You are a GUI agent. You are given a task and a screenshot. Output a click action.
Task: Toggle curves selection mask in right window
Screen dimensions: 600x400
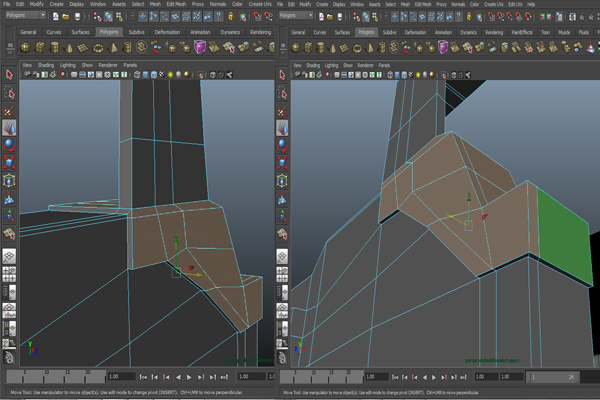[x=413, y=16]
